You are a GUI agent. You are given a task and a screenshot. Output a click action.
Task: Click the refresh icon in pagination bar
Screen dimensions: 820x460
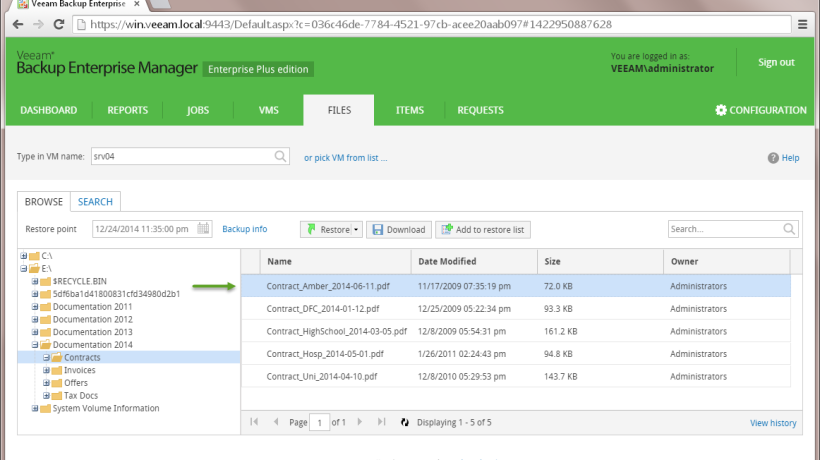(x=404, y=423)
